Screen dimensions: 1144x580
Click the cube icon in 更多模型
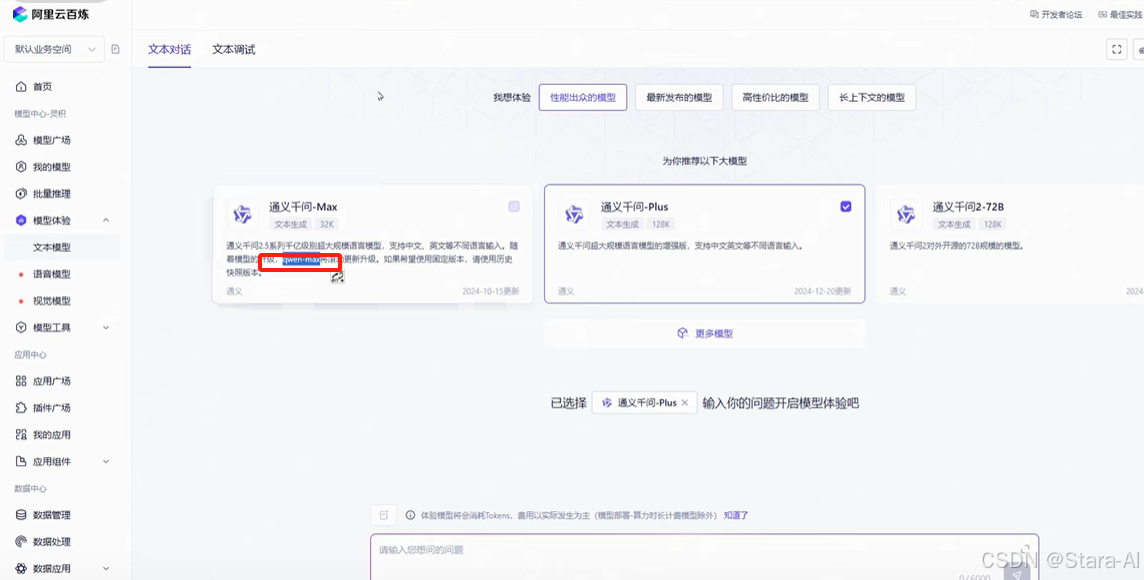682,333
